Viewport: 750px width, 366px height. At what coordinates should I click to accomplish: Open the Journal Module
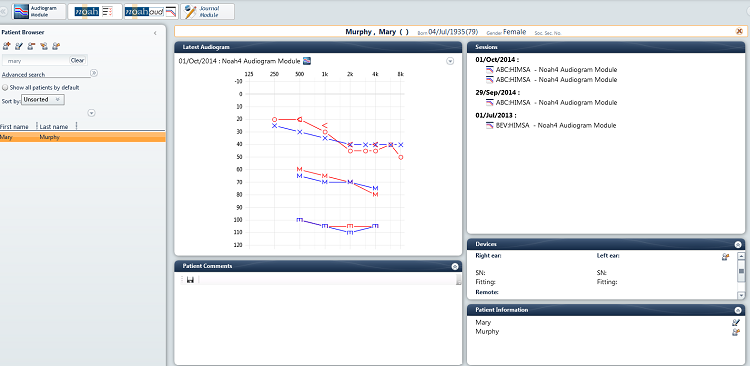pos(207,11)
